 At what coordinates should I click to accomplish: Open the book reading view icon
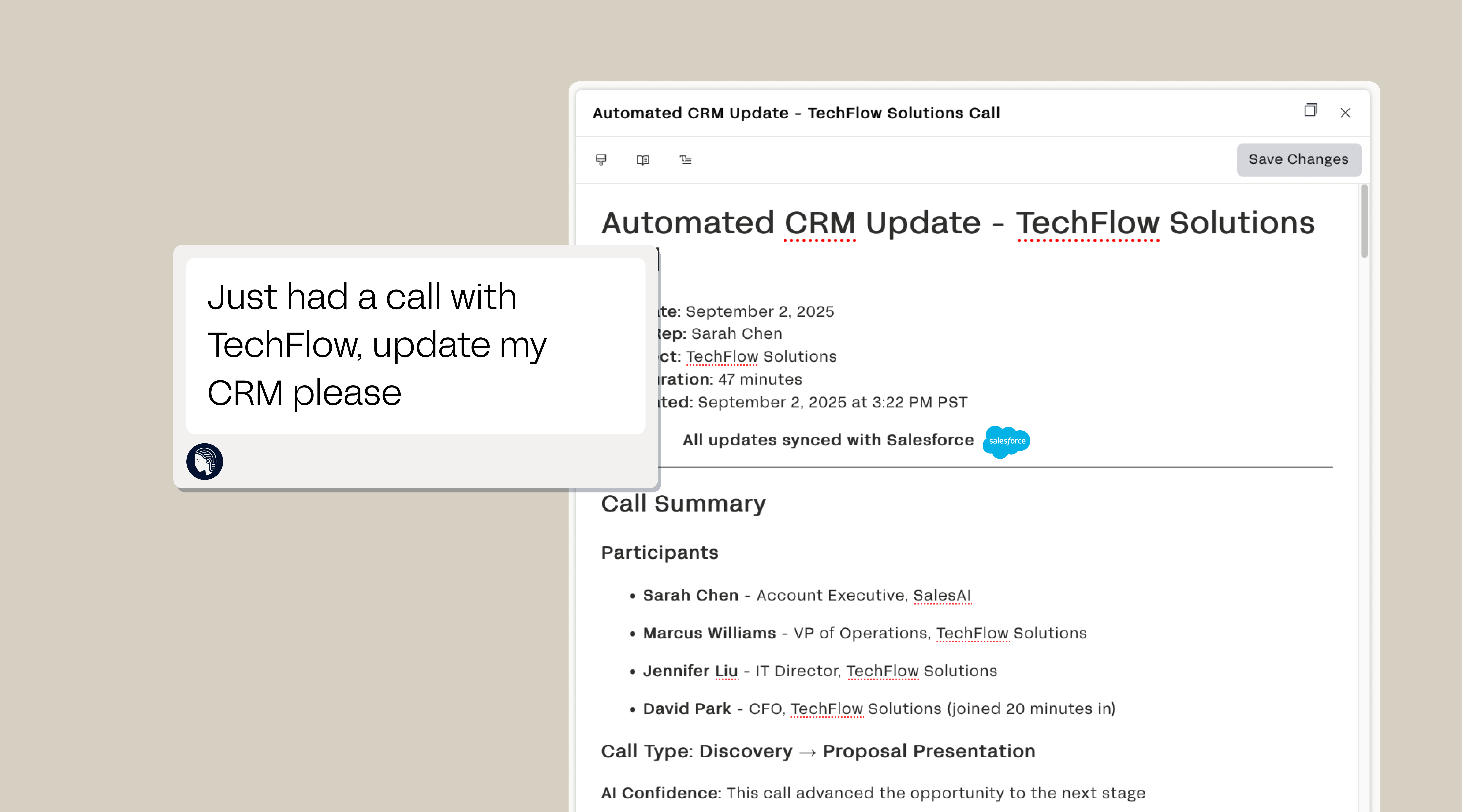click(642, 160)
